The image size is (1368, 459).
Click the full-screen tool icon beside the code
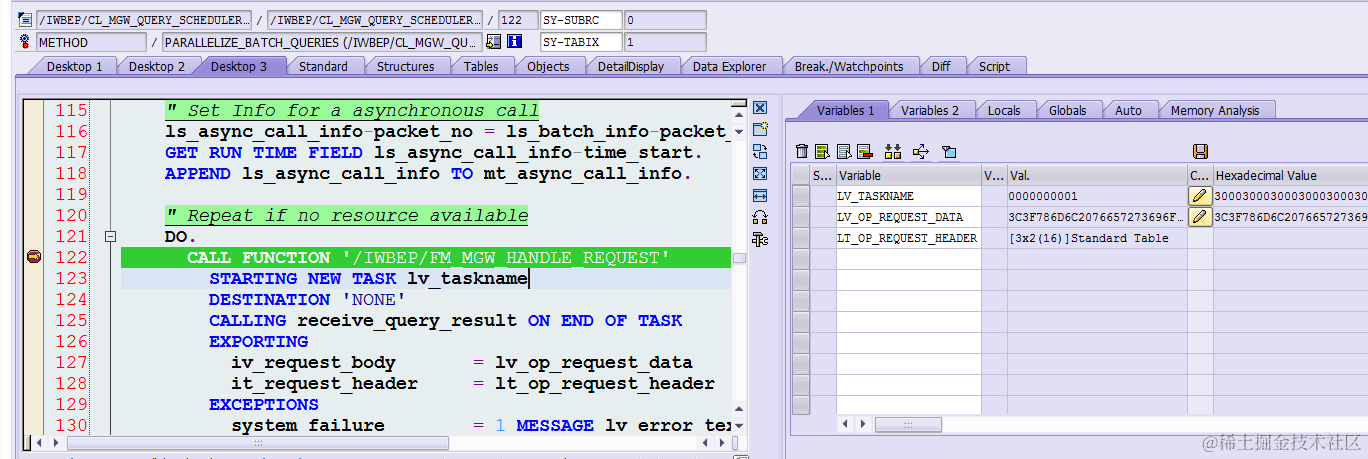point(760,173)
